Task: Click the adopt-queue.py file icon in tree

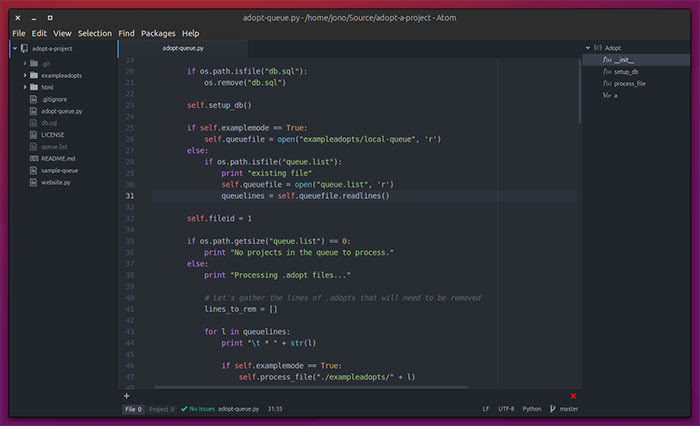Action: pyautogui.click(x=33, y=111)
